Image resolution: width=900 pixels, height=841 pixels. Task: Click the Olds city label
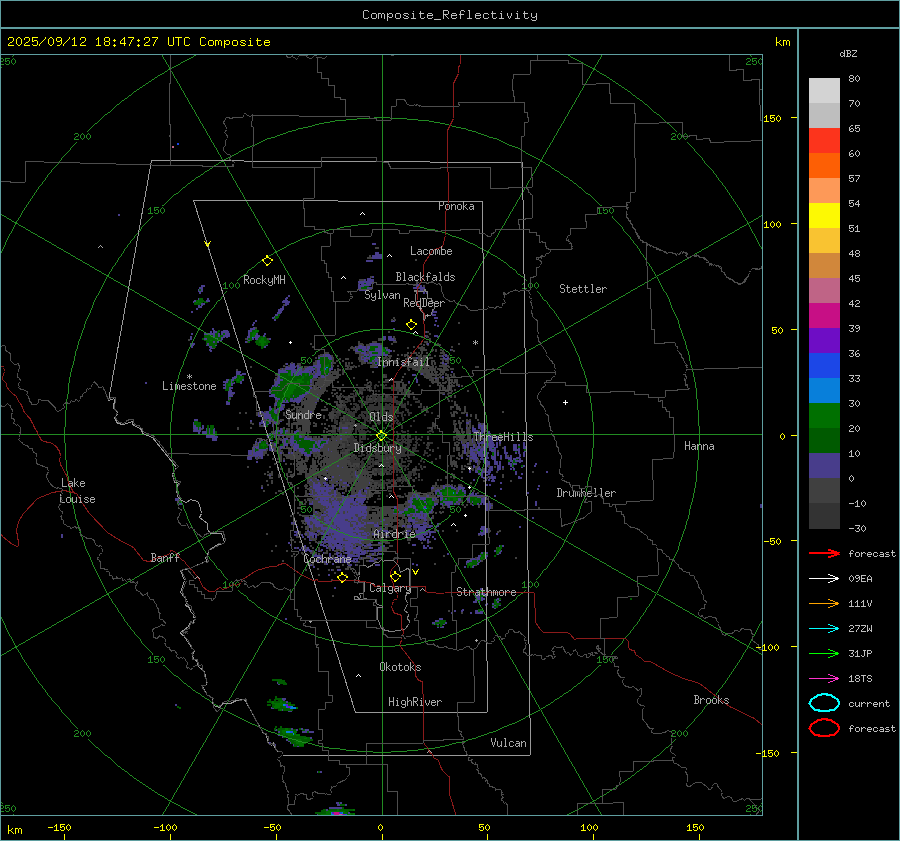click(x=381, y=417)
